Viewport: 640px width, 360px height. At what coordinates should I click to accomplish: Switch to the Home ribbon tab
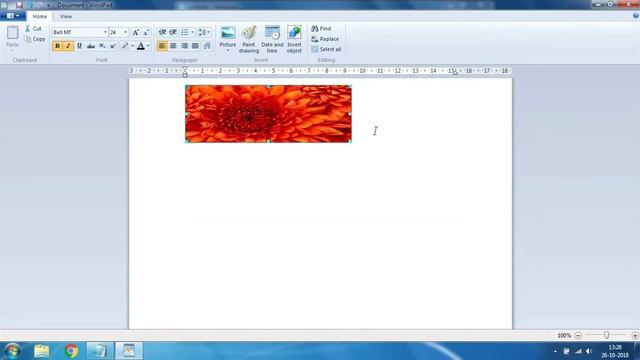pyautogui.click(x=40, y=17)
